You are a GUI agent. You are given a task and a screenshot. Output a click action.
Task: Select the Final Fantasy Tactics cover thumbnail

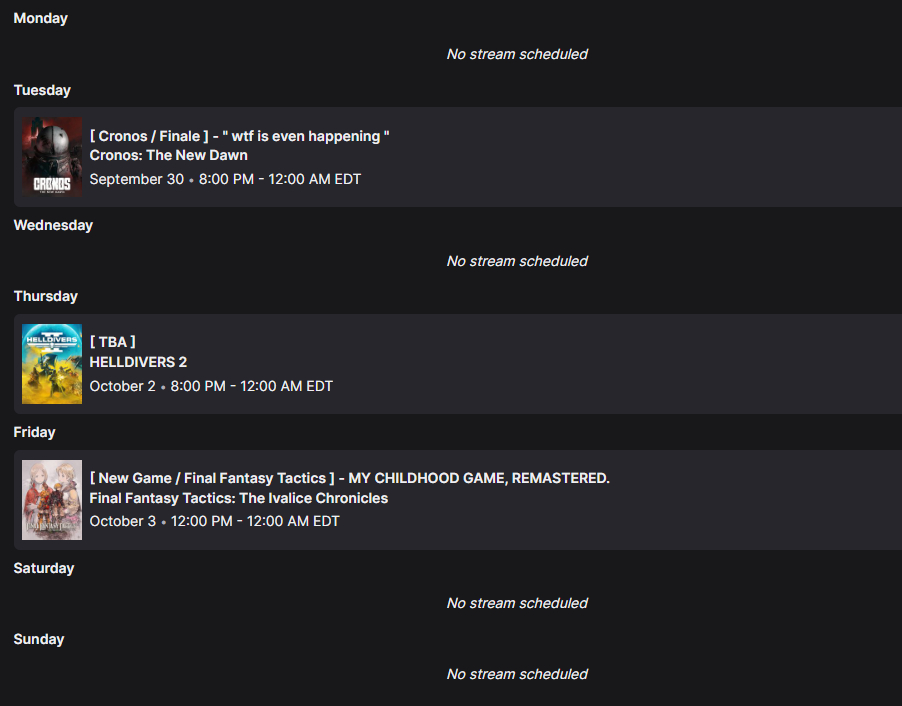(52, 500)
